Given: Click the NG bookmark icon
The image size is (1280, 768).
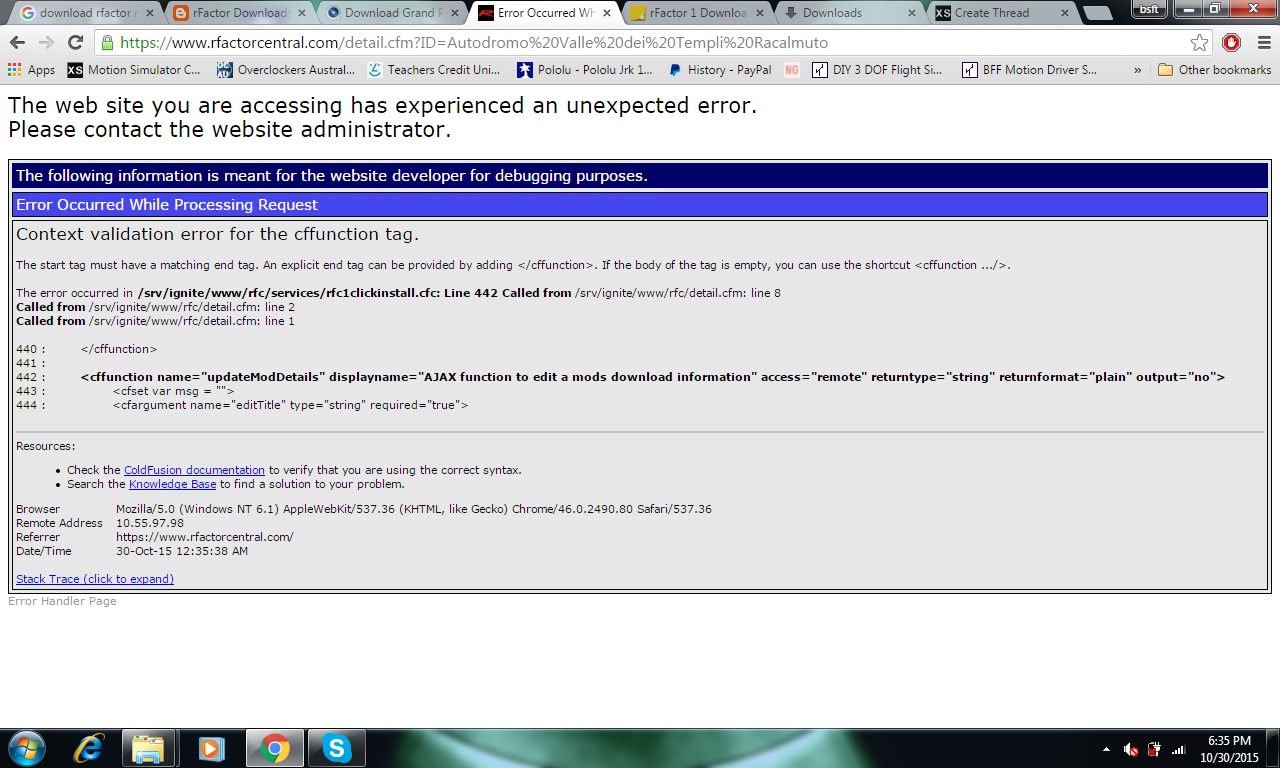Looking at the screenshot, I should pos(792,70).
